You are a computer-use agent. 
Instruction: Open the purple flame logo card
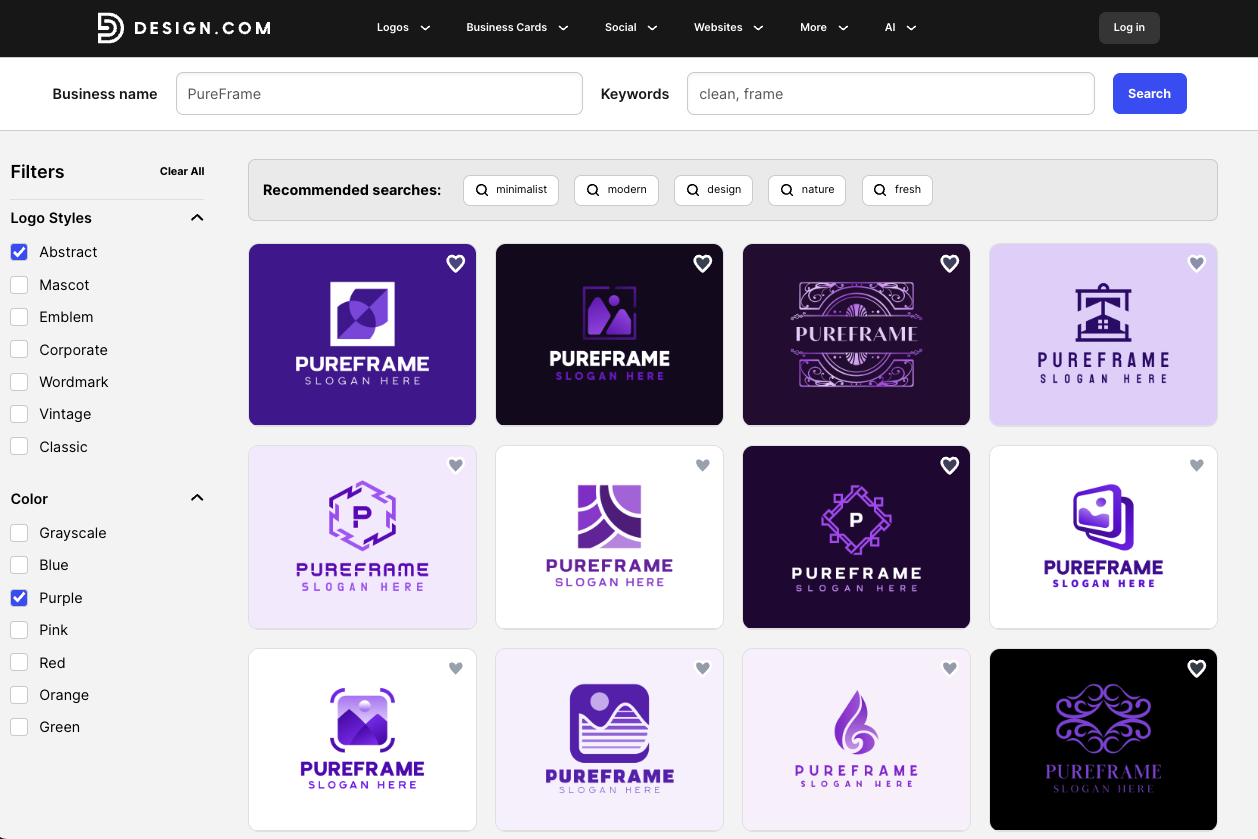[x=856, y=740]
